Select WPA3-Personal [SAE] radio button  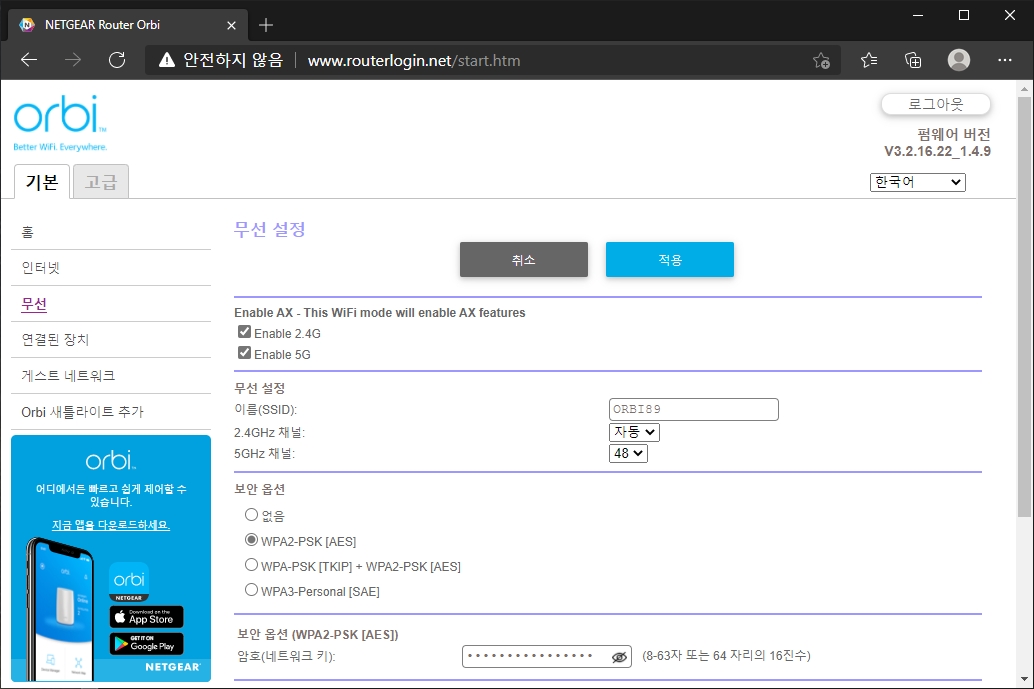251,589
